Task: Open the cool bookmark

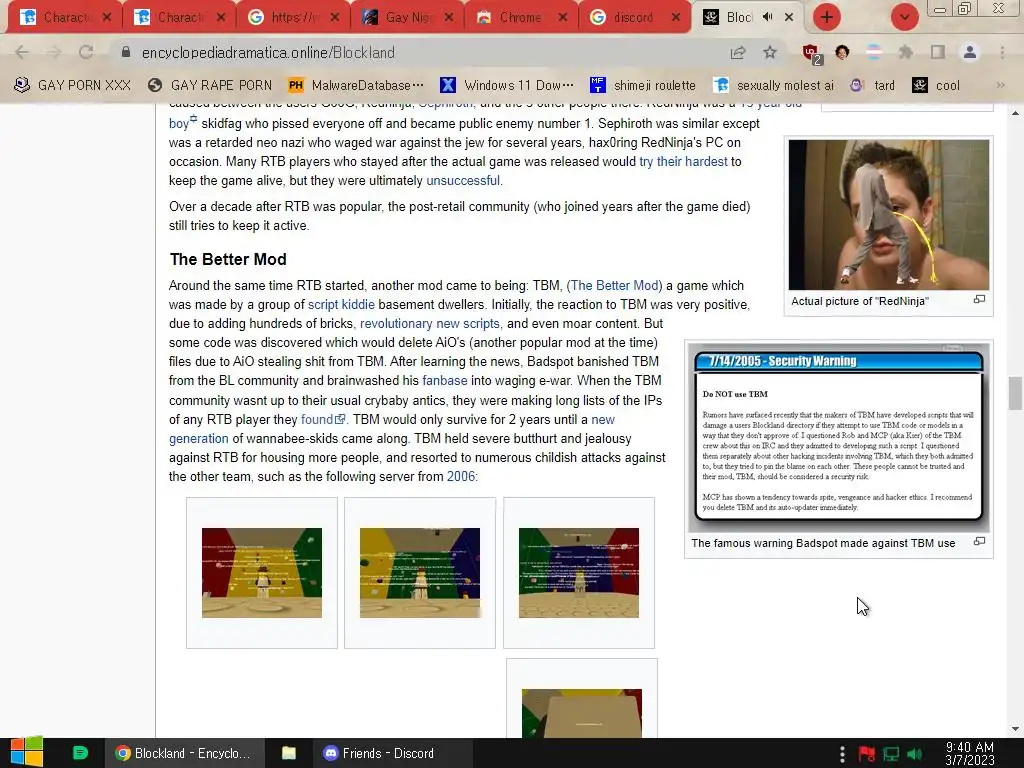Action: tap(936, 85)
